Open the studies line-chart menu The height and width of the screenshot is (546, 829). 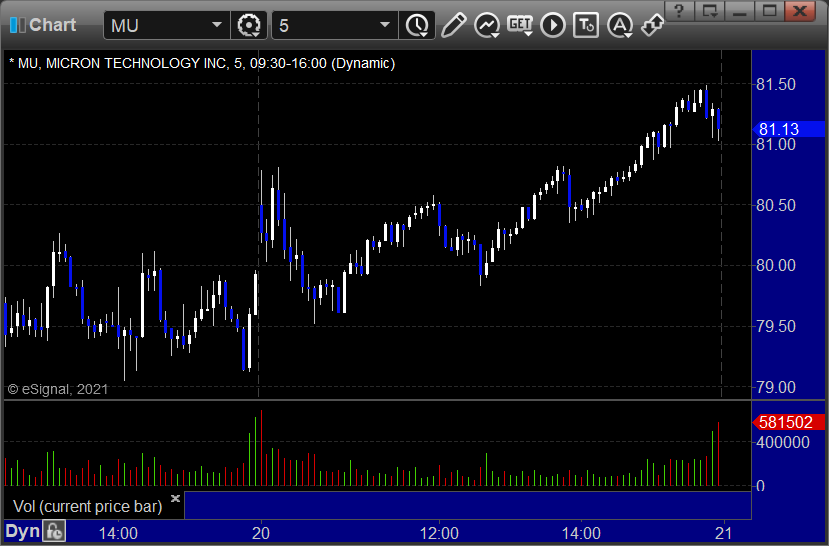coord(487,25)
